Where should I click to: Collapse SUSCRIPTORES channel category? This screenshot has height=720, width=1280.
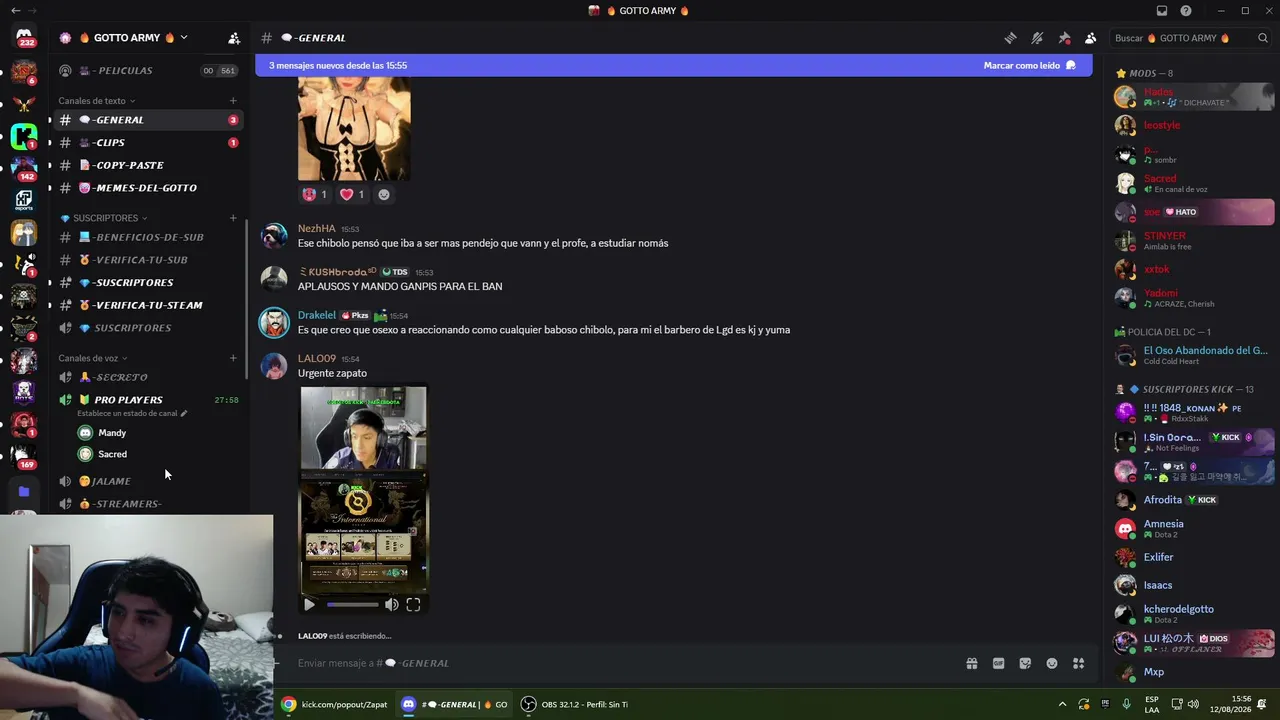click(104, 218)
